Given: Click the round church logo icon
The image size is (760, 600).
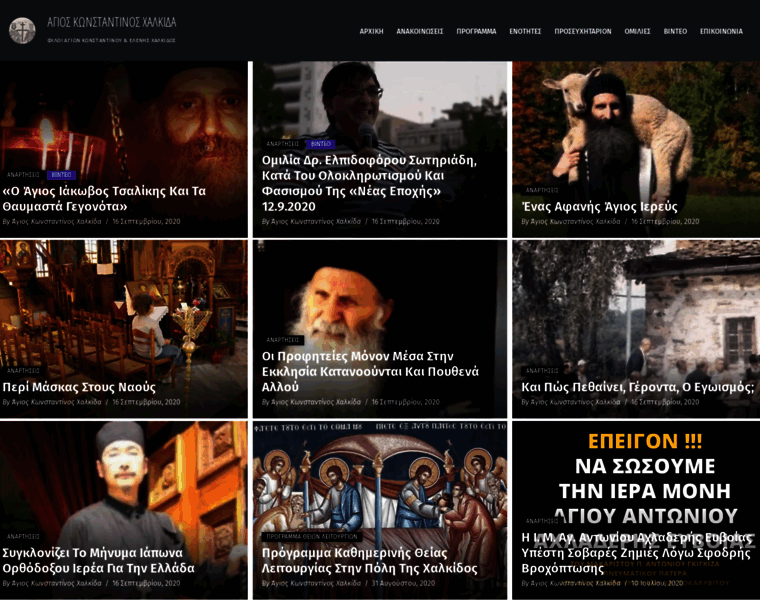Looking at the screenshot, I should coord(22,31).
